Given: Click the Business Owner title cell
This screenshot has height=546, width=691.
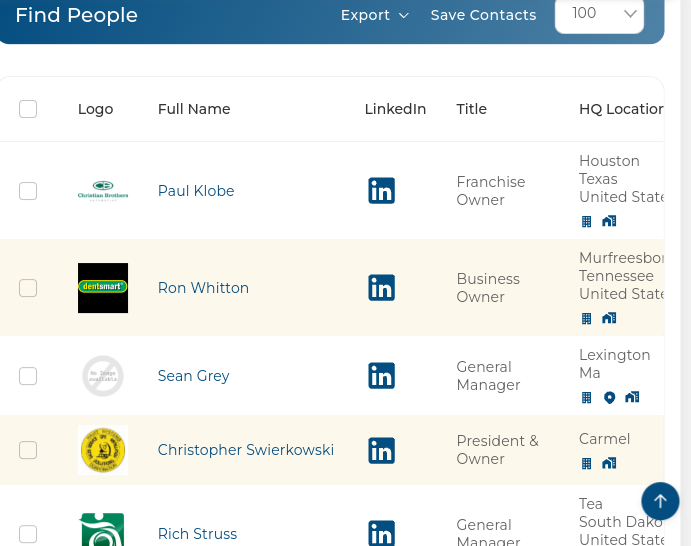Looking at the screenshot, I should (488, 288).
